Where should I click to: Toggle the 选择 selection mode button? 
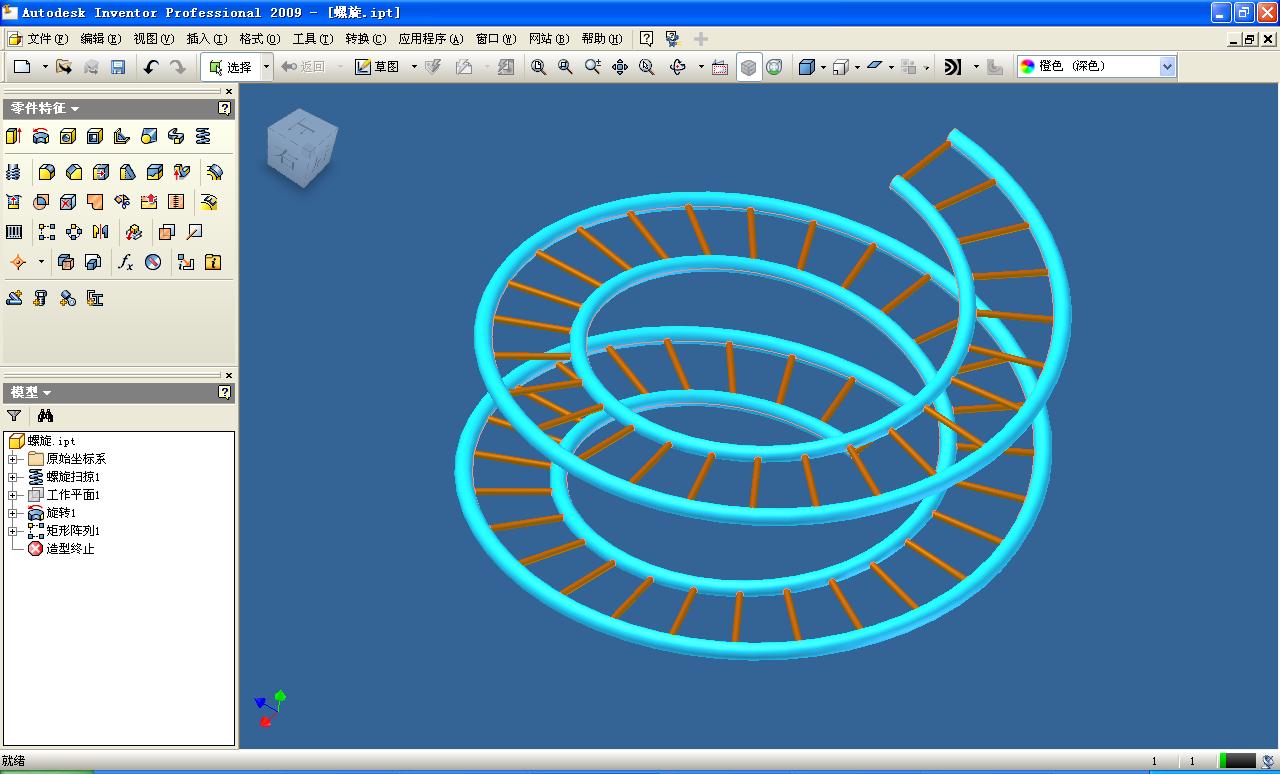(x=230, y=67)
